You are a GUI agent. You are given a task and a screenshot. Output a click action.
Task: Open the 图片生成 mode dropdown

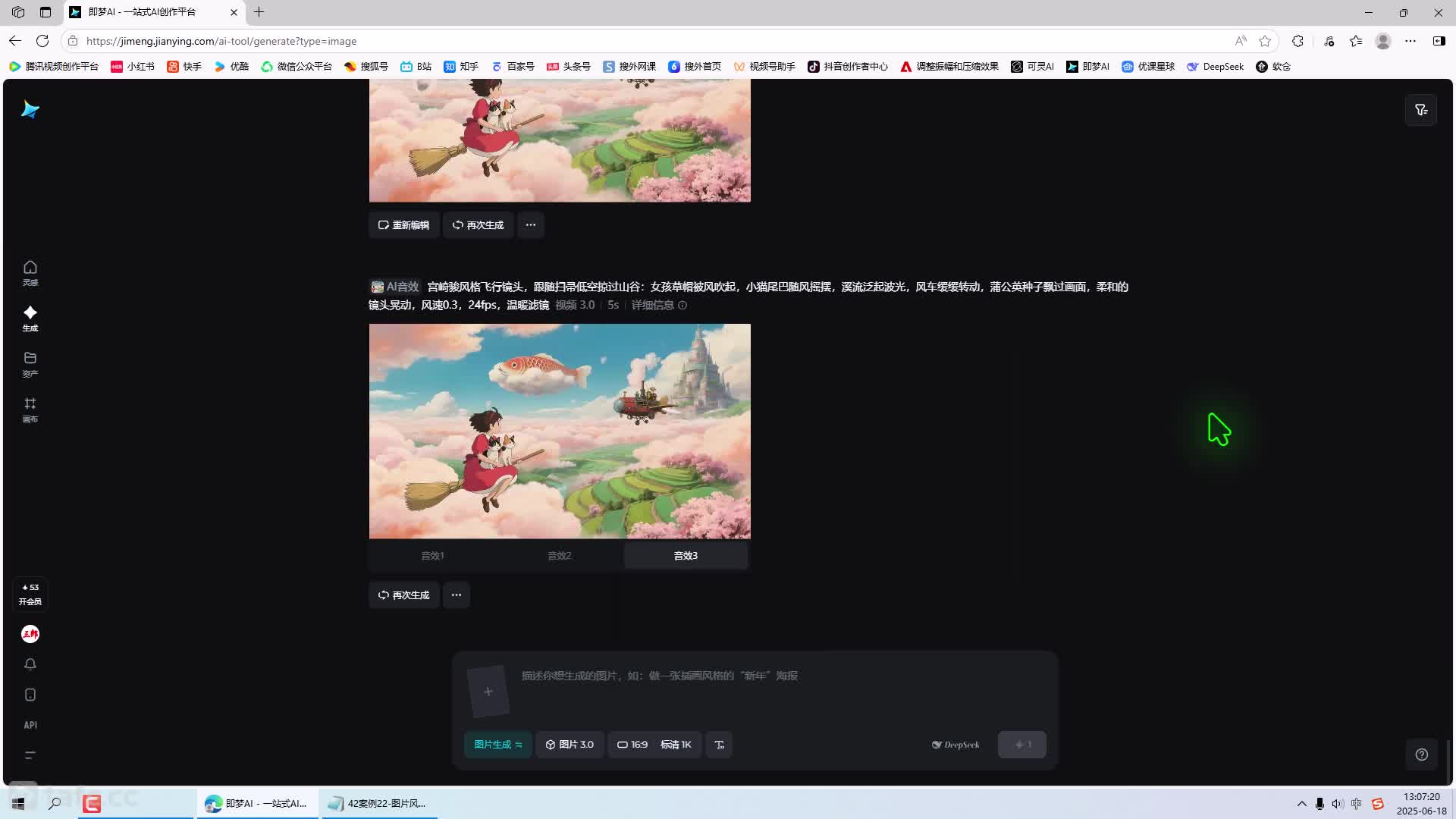tap(497, 745)
